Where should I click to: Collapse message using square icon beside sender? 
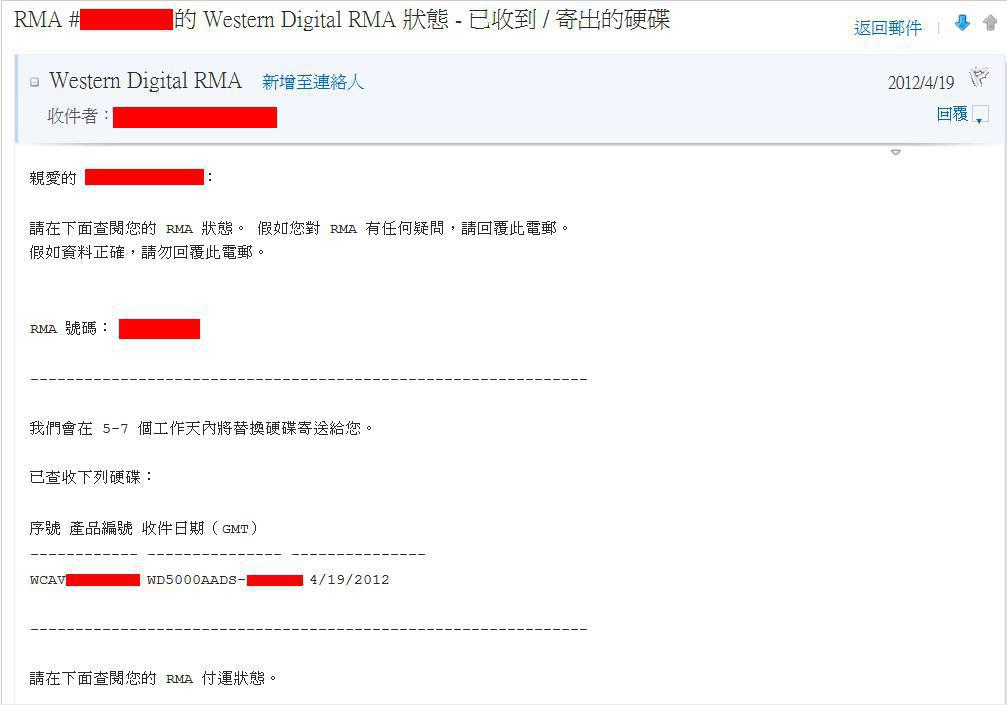pyautogui.click(x=35, y=82)
